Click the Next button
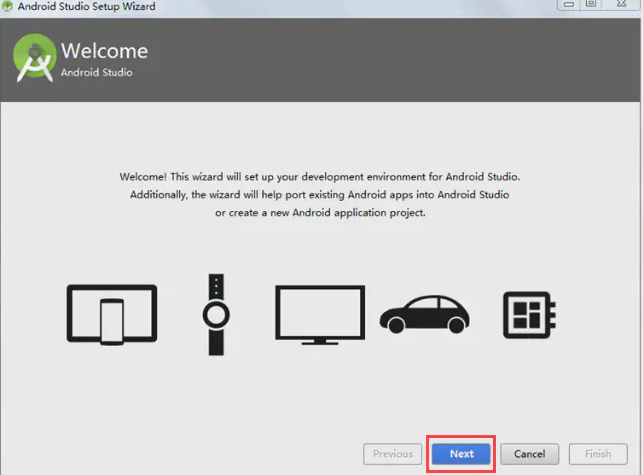 [461, 454]
